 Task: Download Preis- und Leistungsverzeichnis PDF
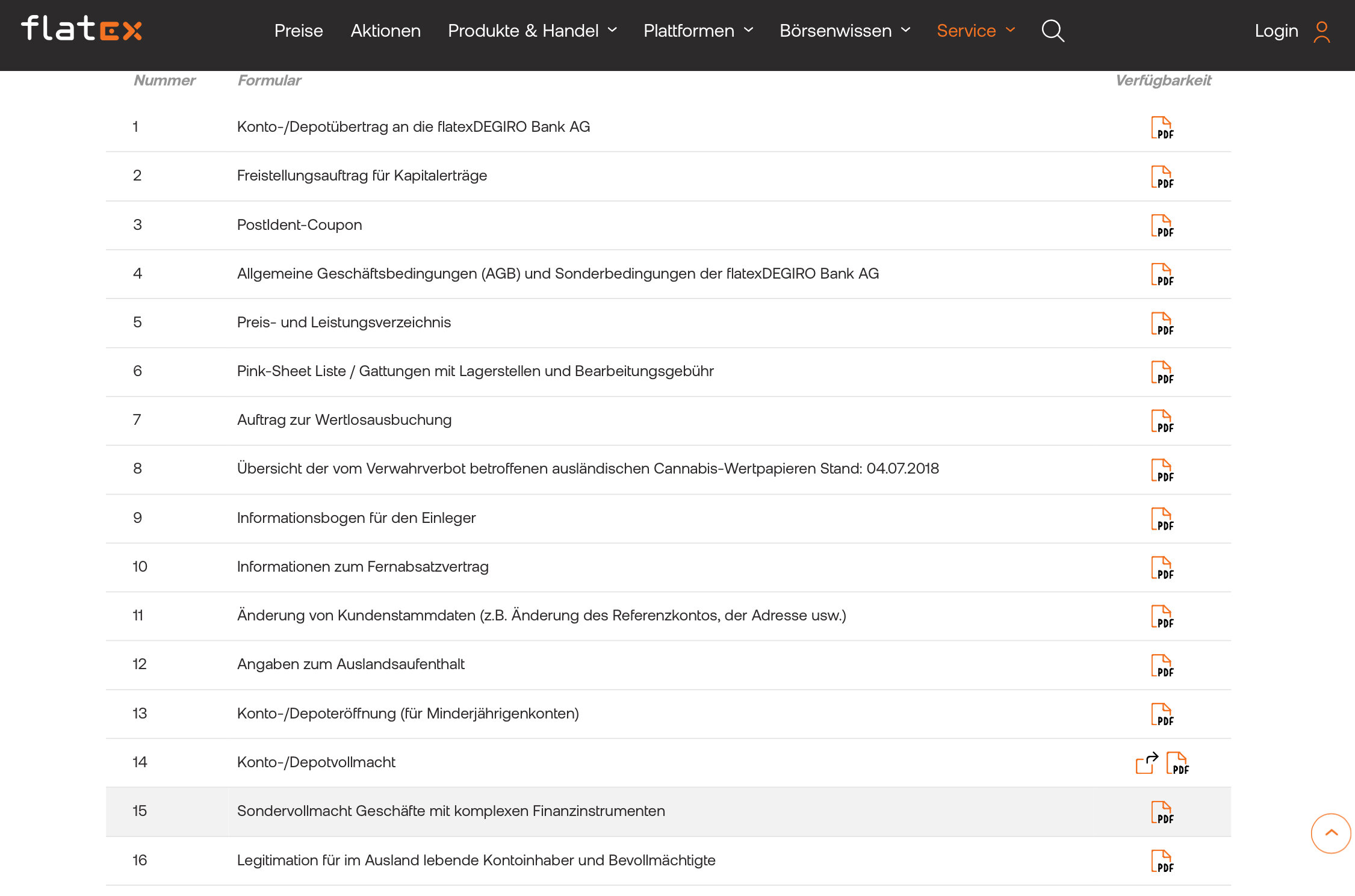1162,323
